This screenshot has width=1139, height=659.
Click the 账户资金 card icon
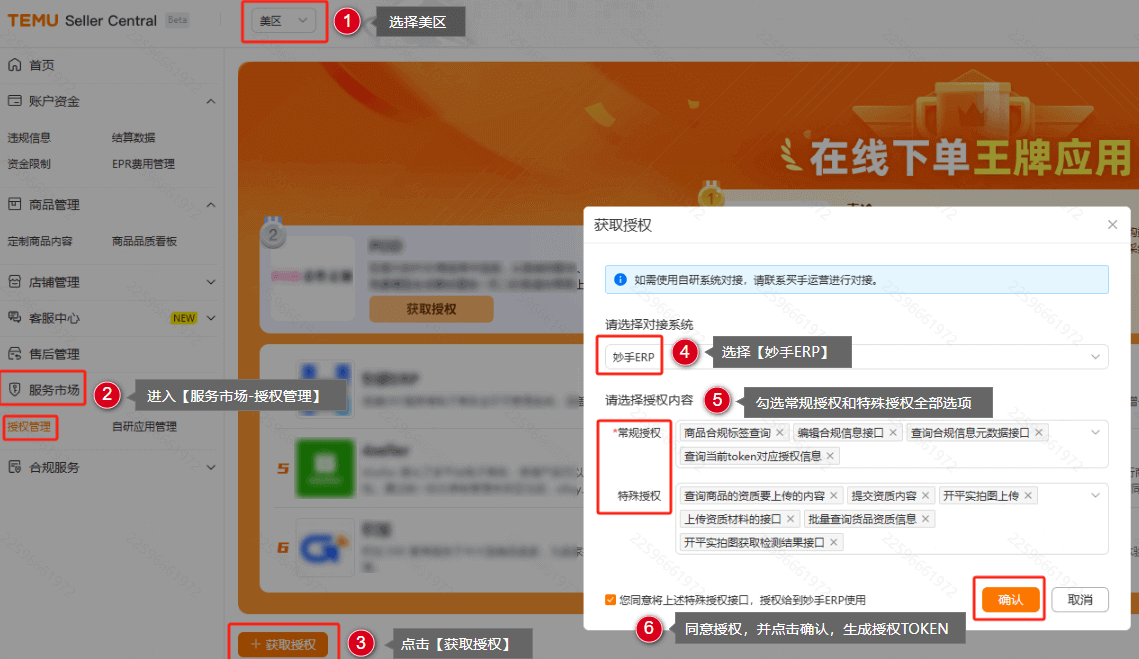click(x=15, y=101)
